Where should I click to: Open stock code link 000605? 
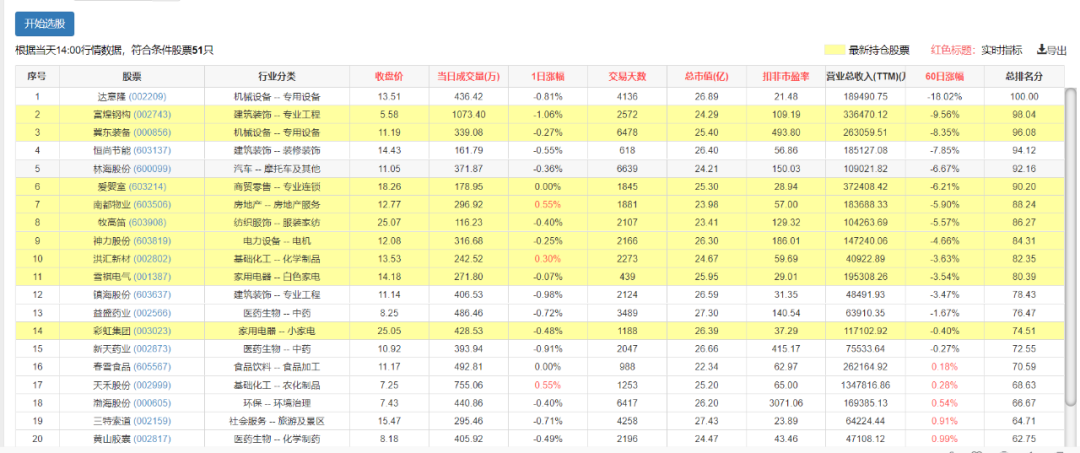point(154,403)
